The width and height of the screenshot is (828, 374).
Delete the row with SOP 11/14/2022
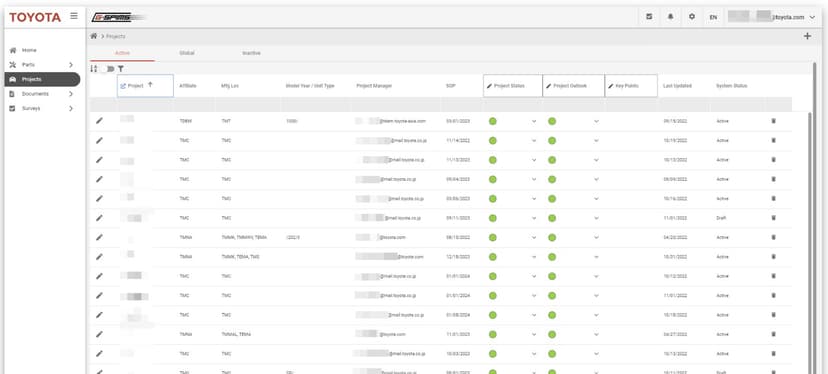coord(774,141)
